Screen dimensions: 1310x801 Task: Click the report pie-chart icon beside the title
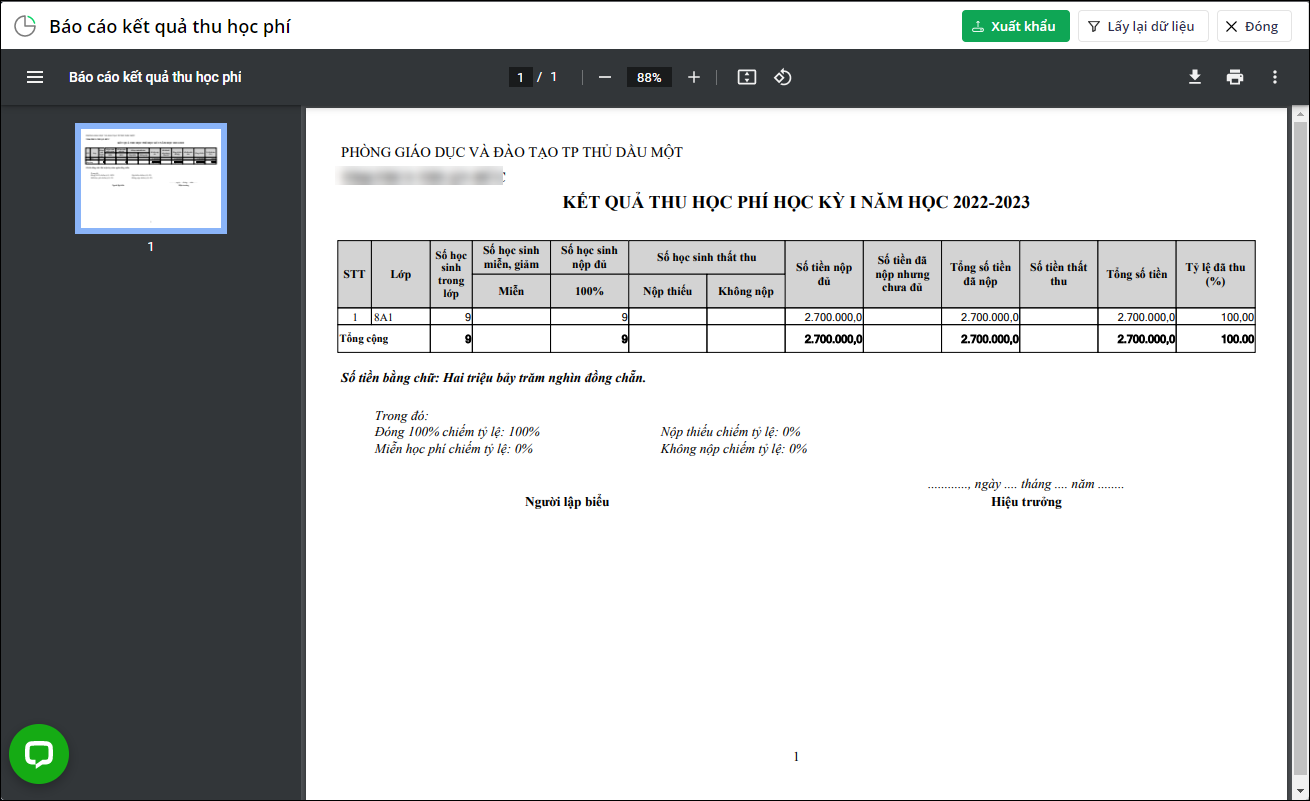25,26
